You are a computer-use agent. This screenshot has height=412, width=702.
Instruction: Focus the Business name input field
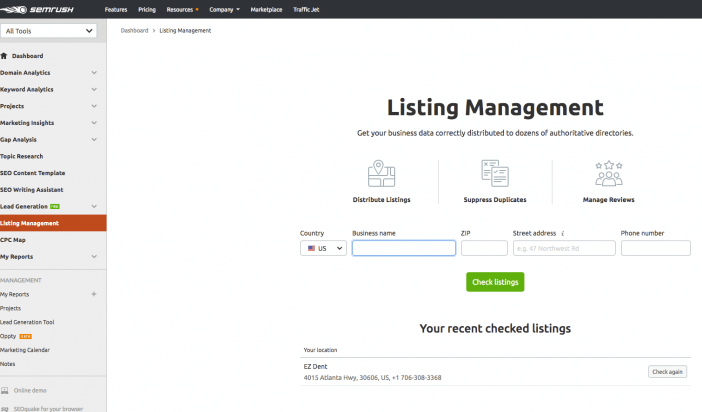[404, 248]
